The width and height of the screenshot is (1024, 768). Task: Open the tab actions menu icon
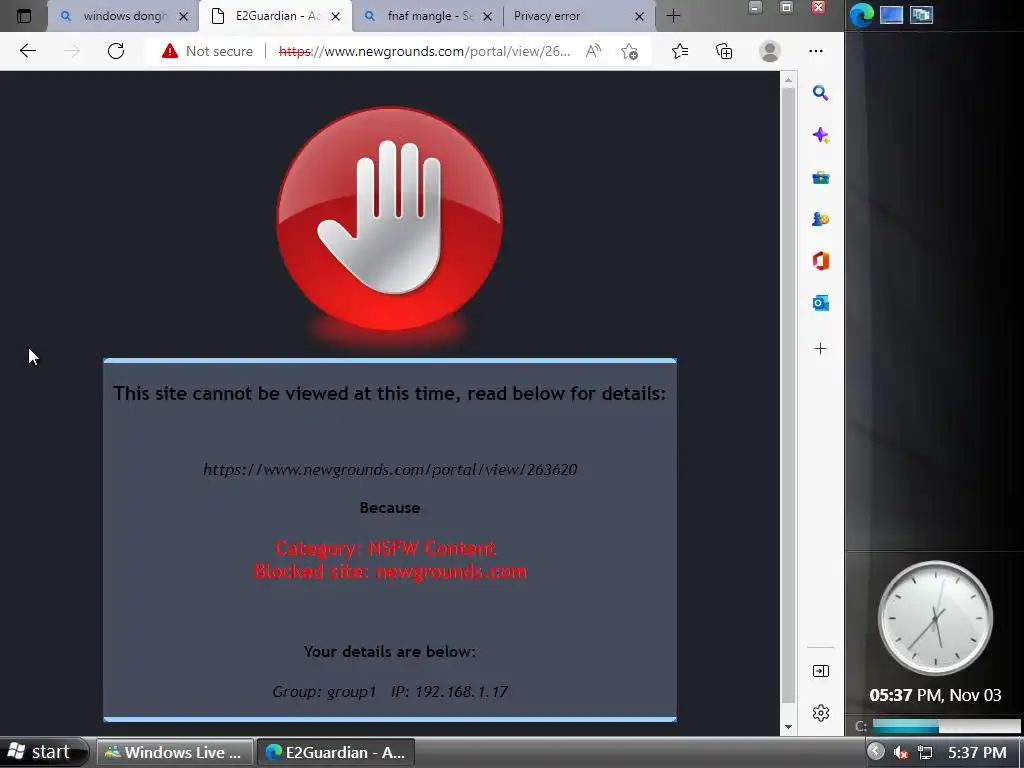click(24, 16)
